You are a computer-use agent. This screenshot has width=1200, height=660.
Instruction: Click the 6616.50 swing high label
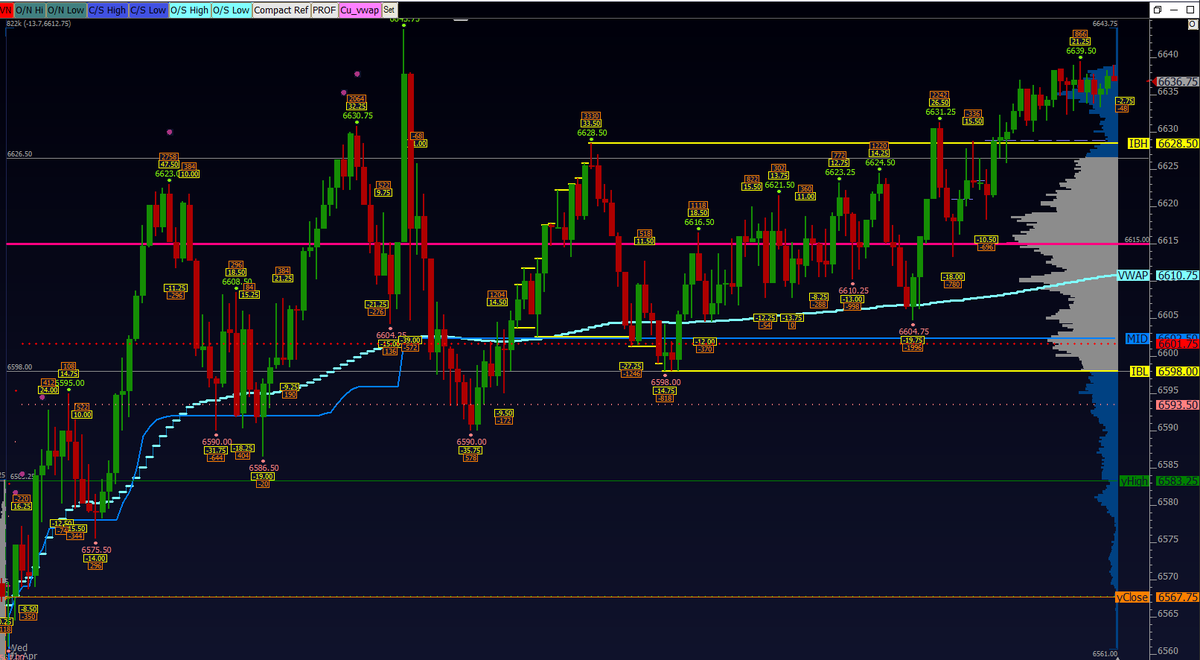pos(699,222)
